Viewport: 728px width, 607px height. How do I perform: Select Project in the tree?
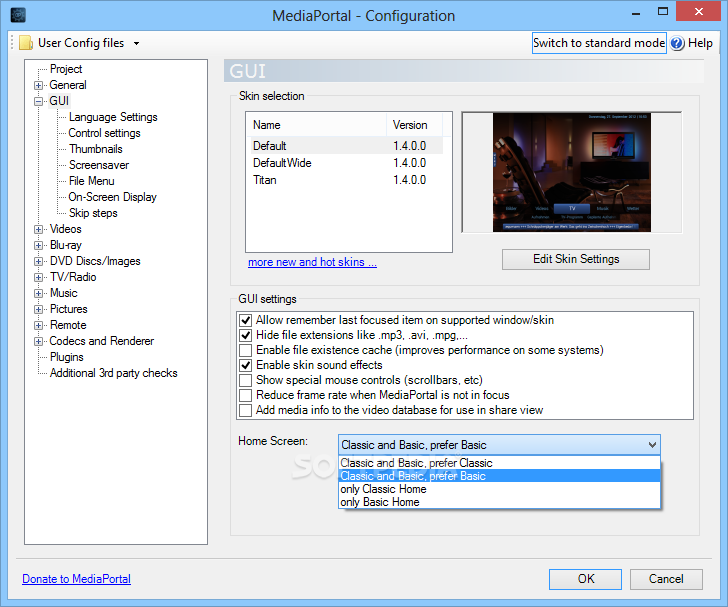point(66,69)
